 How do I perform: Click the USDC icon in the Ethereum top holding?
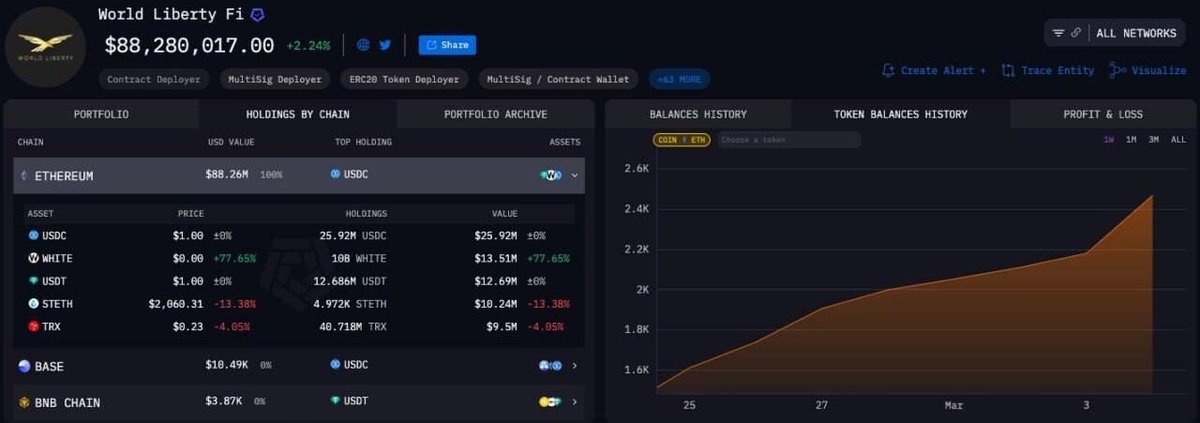(335, 174)
